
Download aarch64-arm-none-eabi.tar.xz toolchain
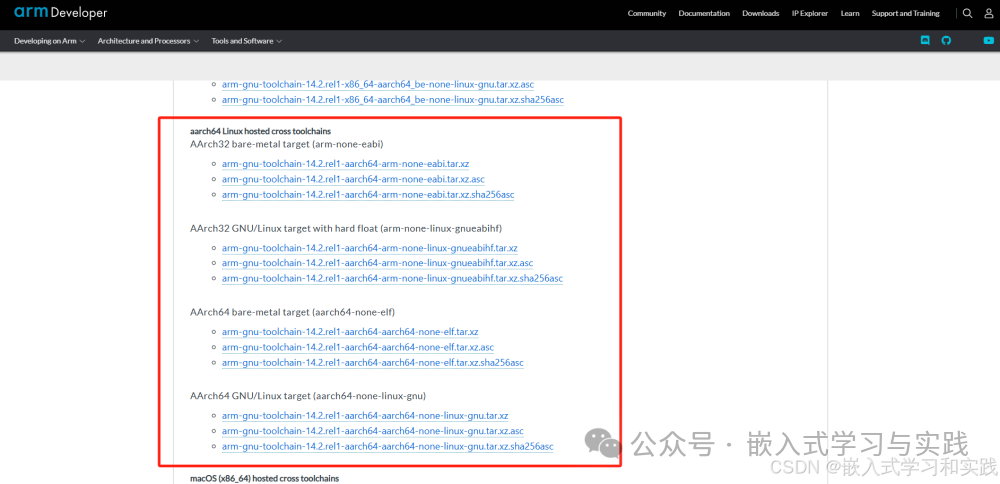(345, 164)
